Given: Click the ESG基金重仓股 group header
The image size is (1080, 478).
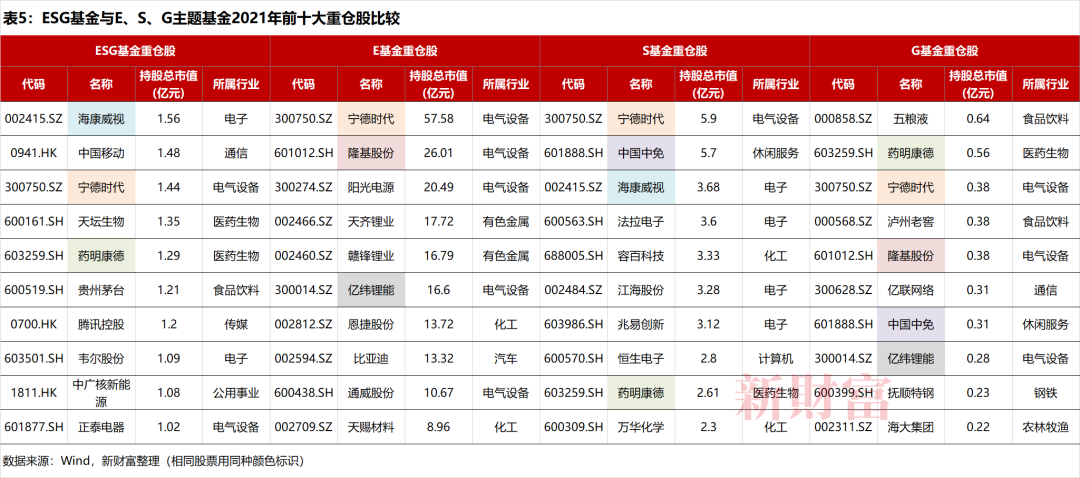Looking at the screenshot, I should (135, 51).
